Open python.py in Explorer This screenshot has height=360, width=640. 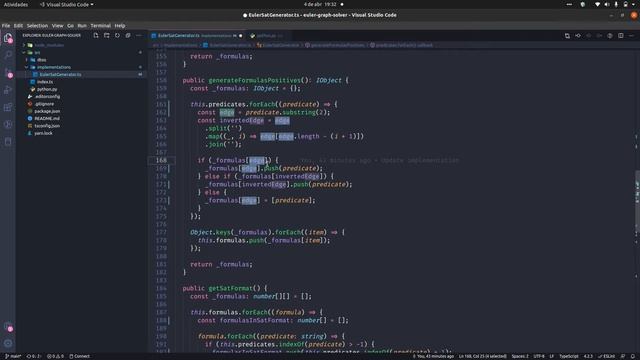(x=47, y=89)
